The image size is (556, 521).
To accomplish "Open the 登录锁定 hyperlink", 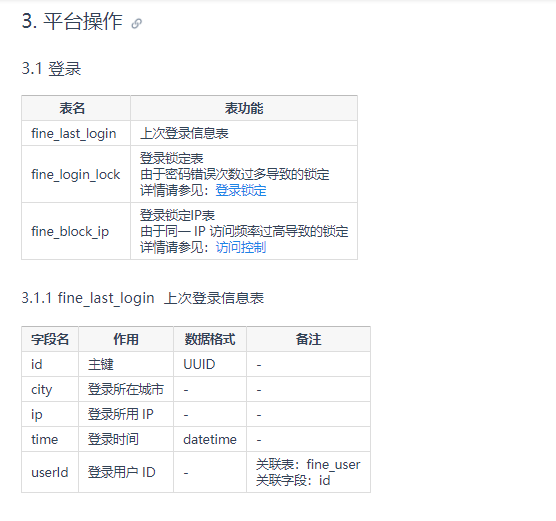I will [x=241, y=190].
